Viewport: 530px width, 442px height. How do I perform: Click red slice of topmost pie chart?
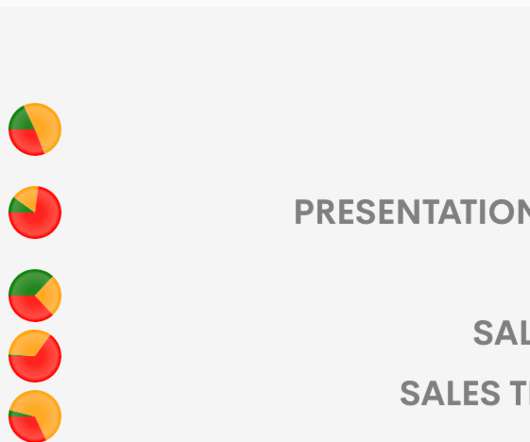[x=25, y=142]
